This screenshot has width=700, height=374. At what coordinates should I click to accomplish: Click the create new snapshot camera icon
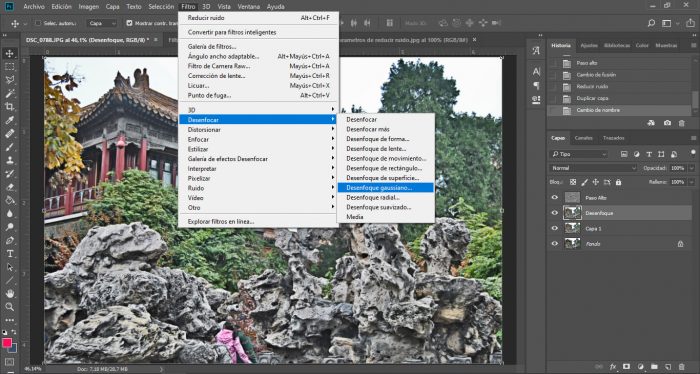tap(667, 123)
